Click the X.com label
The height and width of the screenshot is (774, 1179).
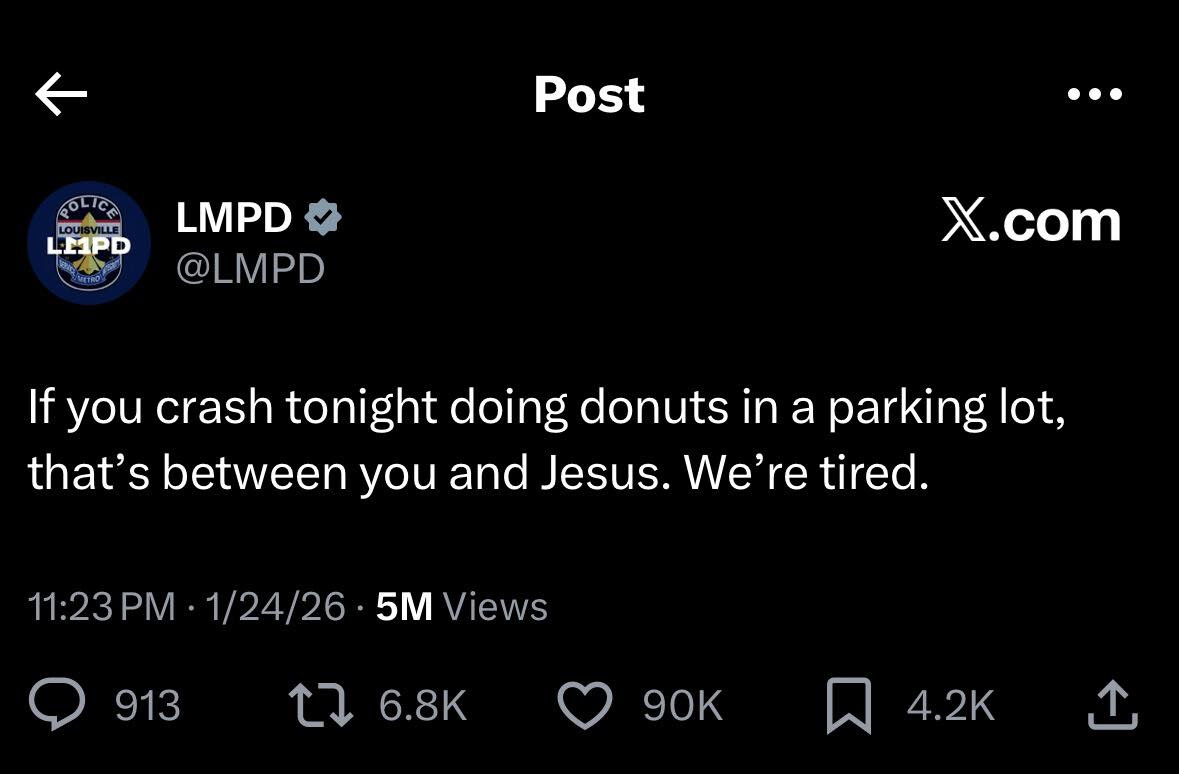click(x=1031, y=221)
